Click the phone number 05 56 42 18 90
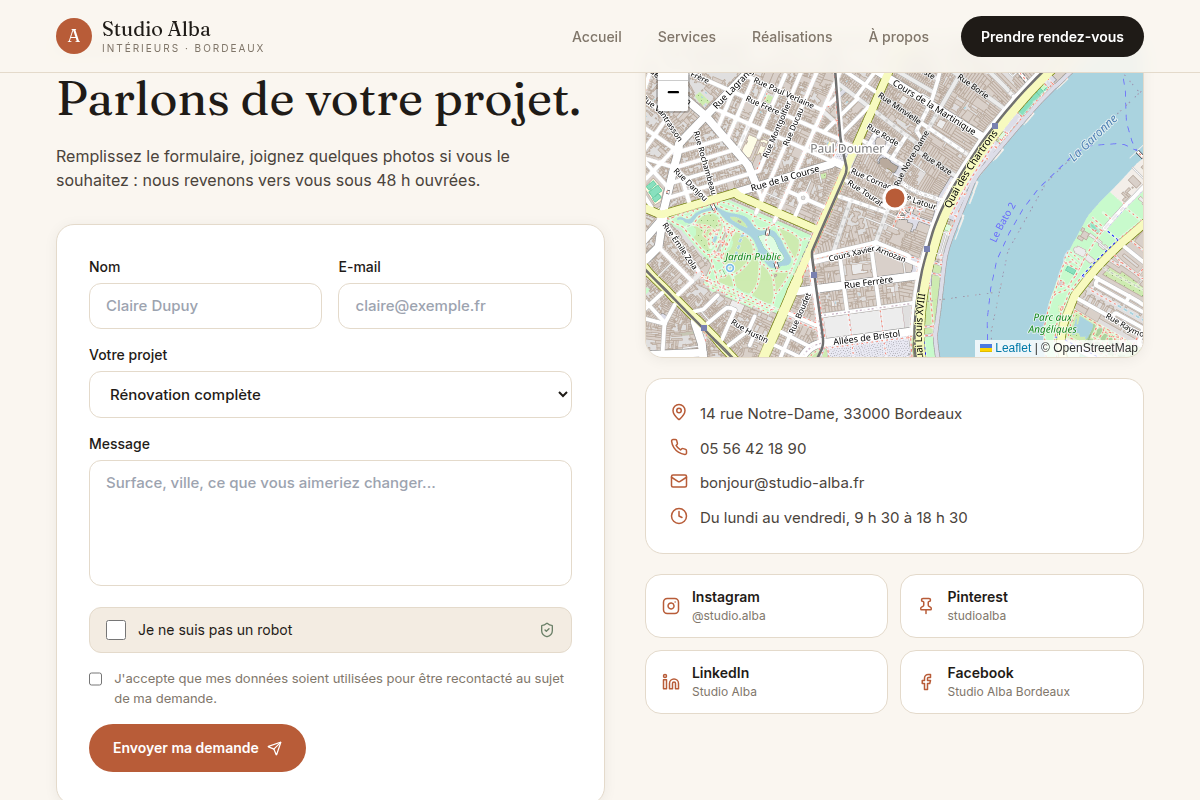Screen dimensions: 1200x800 pos(753,448)
